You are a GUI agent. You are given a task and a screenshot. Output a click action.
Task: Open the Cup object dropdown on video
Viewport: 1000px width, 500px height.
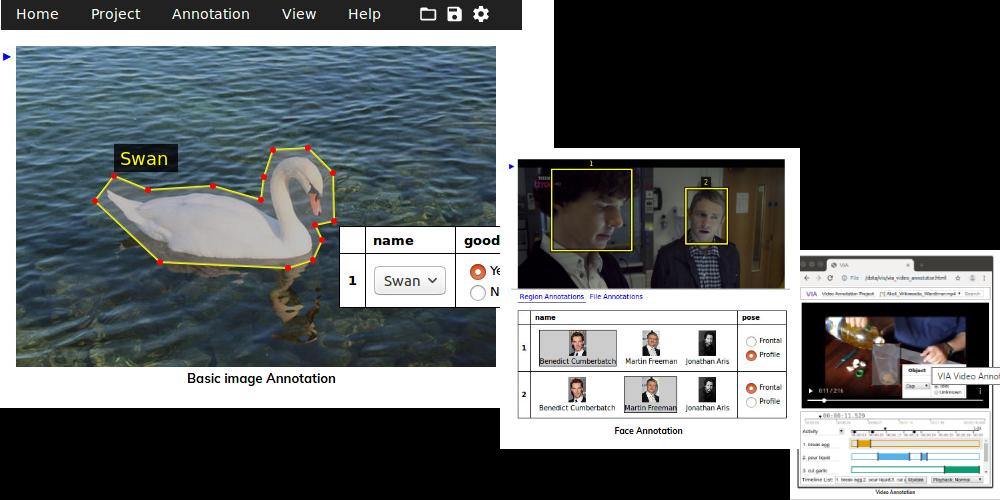[x=916, y=385]
